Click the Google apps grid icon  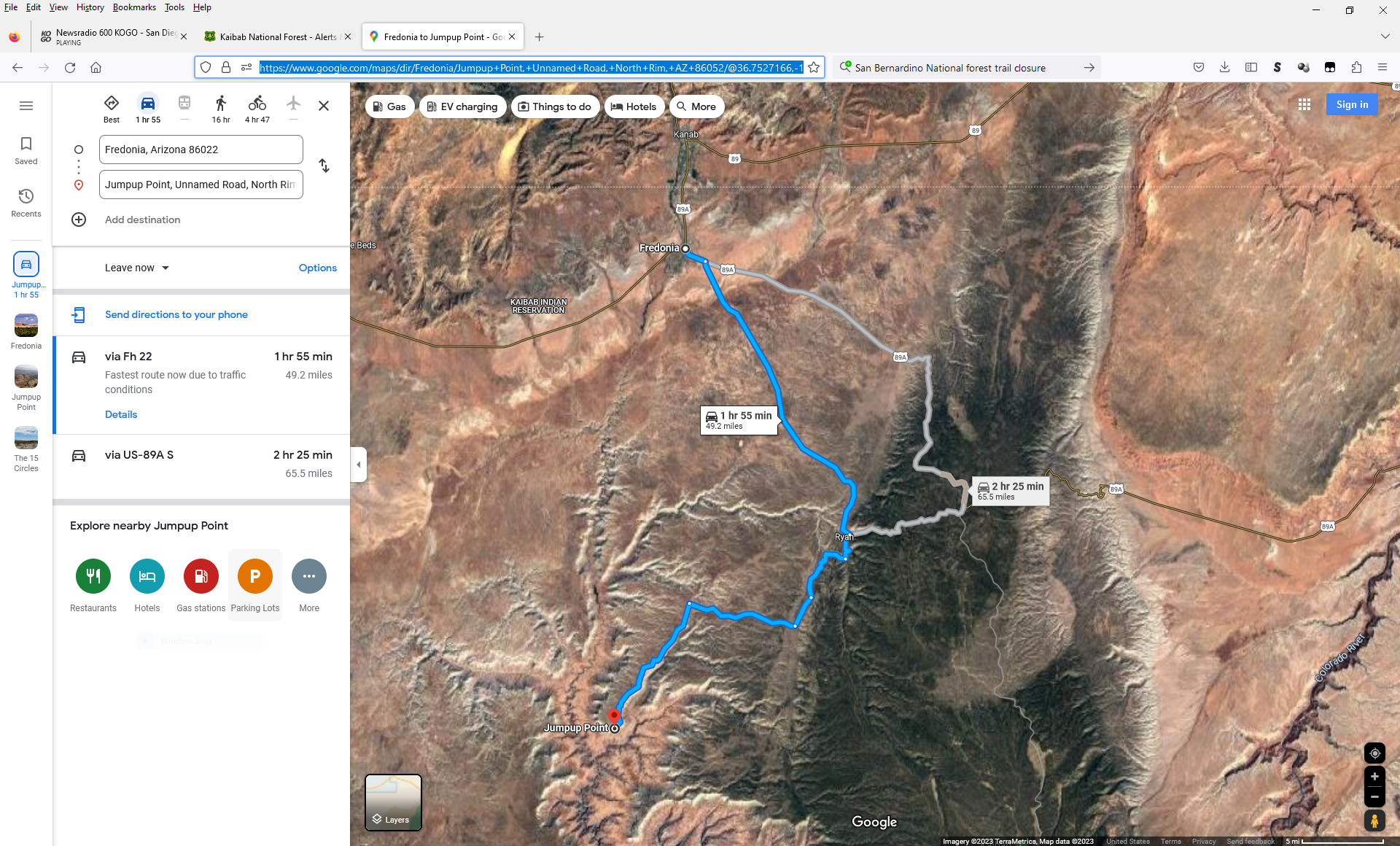(1304, 105)
